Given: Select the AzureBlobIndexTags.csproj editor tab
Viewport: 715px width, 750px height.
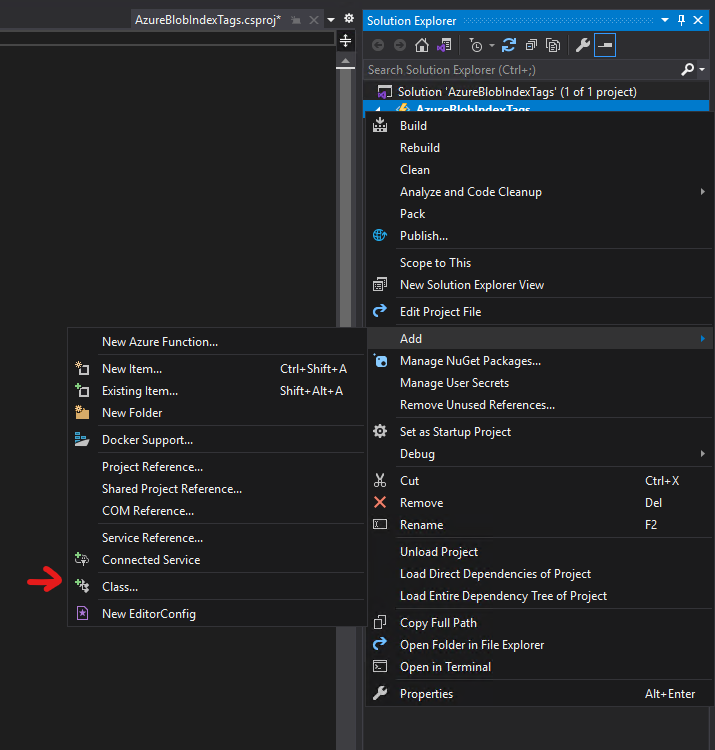Looking at the screenshot, I should [x=208, y=20].
